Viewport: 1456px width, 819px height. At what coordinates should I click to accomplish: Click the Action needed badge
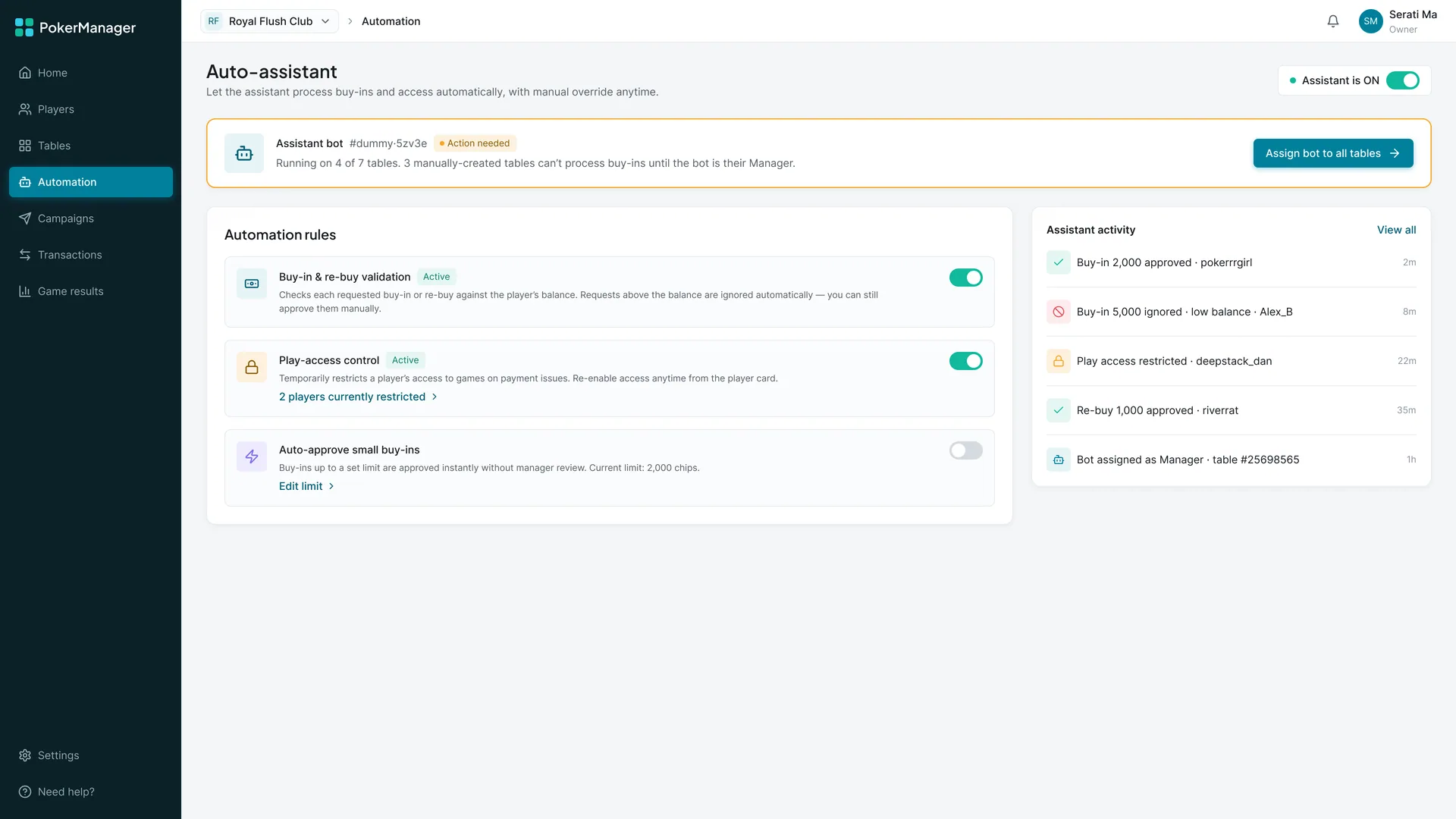(x=475, y=143)
